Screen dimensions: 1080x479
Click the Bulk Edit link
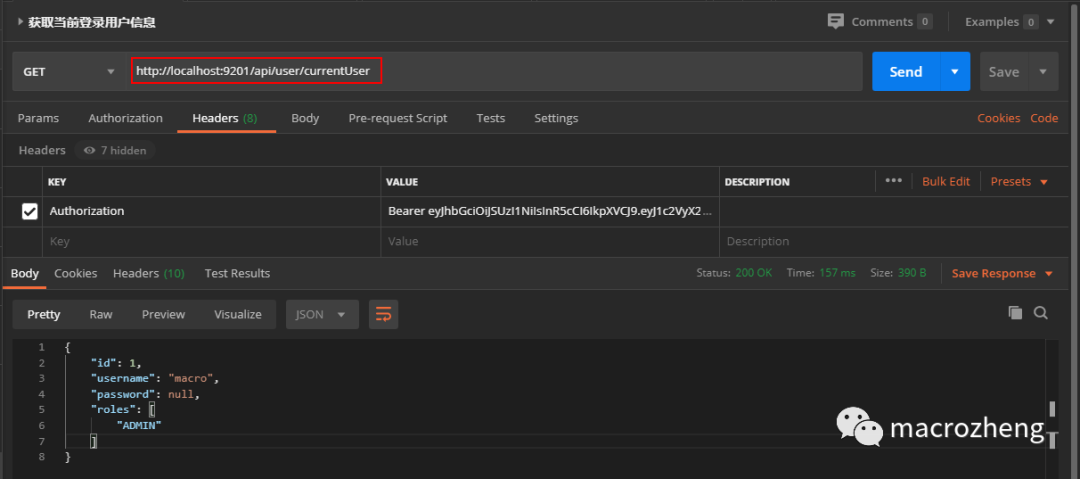coord(946,181)
